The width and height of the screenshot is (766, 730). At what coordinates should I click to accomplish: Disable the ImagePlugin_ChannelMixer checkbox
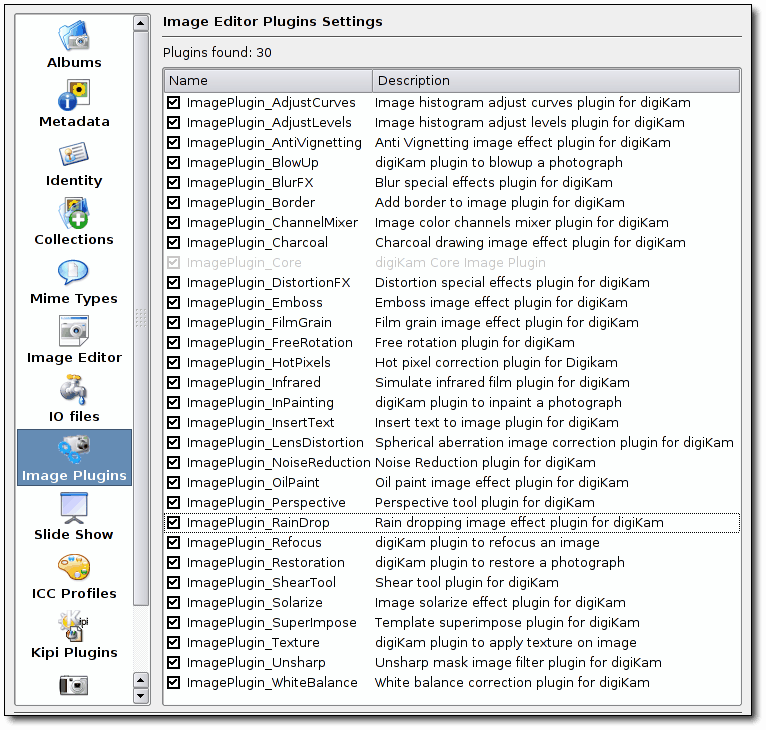(173, 222)
